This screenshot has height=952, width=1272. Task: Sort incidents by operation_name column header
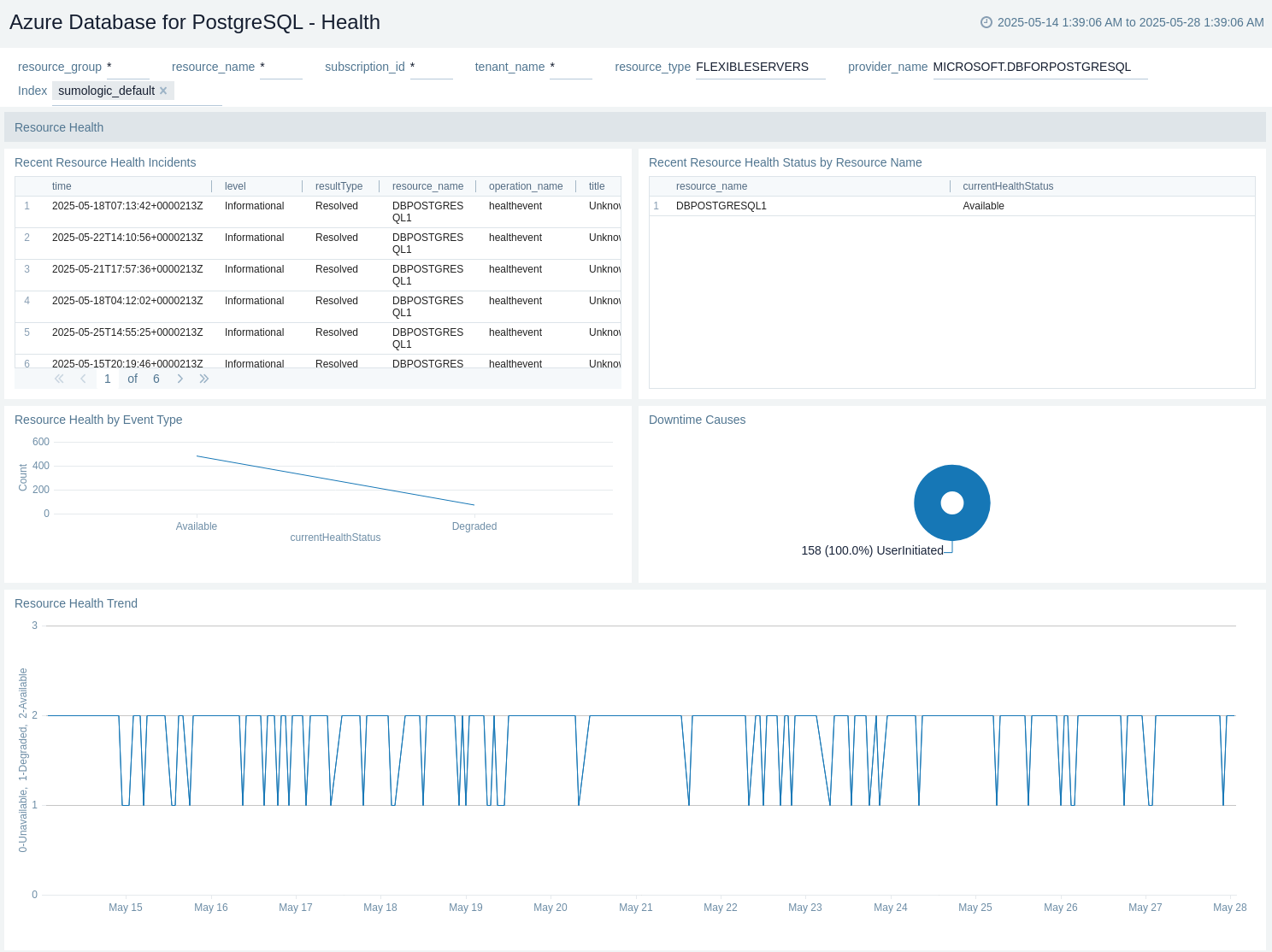(x=526, y=186)
